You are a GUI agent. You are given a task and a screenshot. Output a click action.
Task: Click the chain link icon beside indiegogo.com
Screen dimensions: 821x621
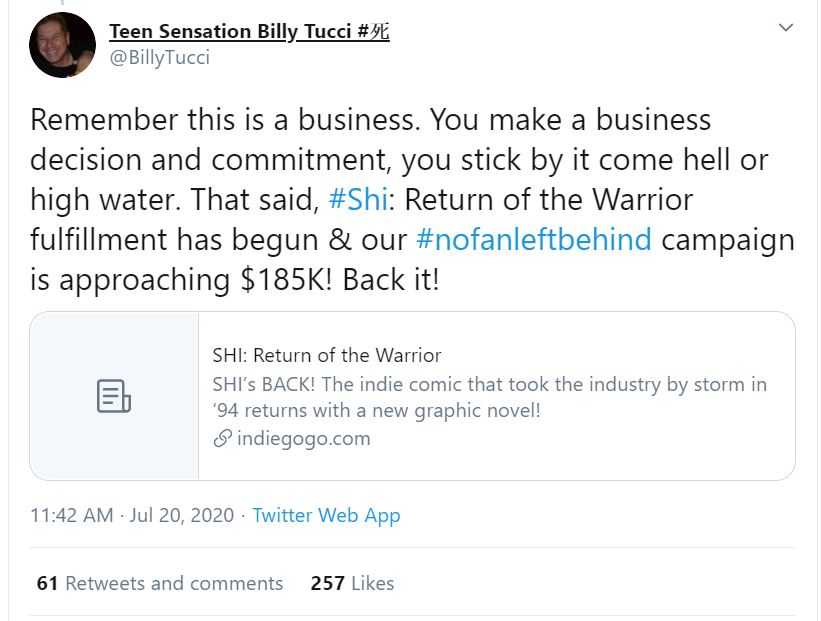point(222,438)
